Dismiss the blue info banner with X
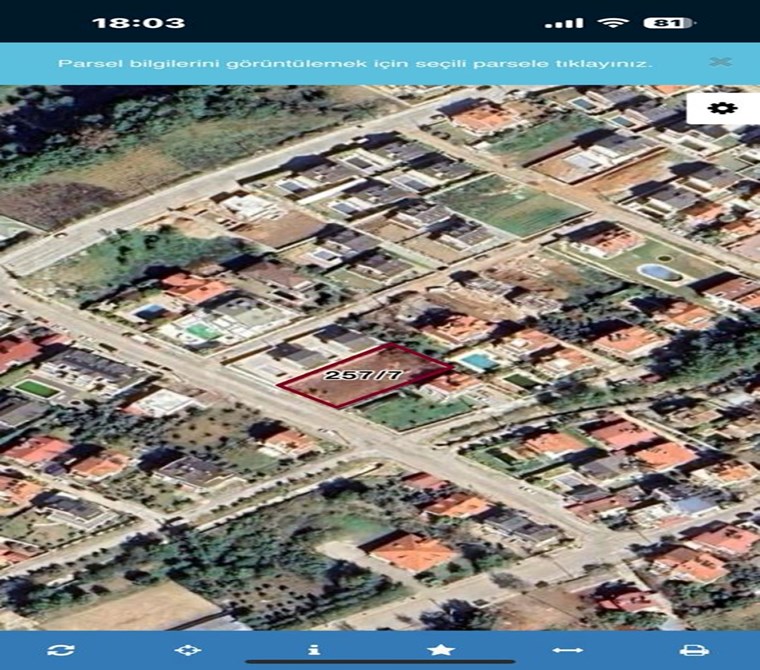Image resolution: width=760 pixels, height=670 pixels. [x=720, y=62]
